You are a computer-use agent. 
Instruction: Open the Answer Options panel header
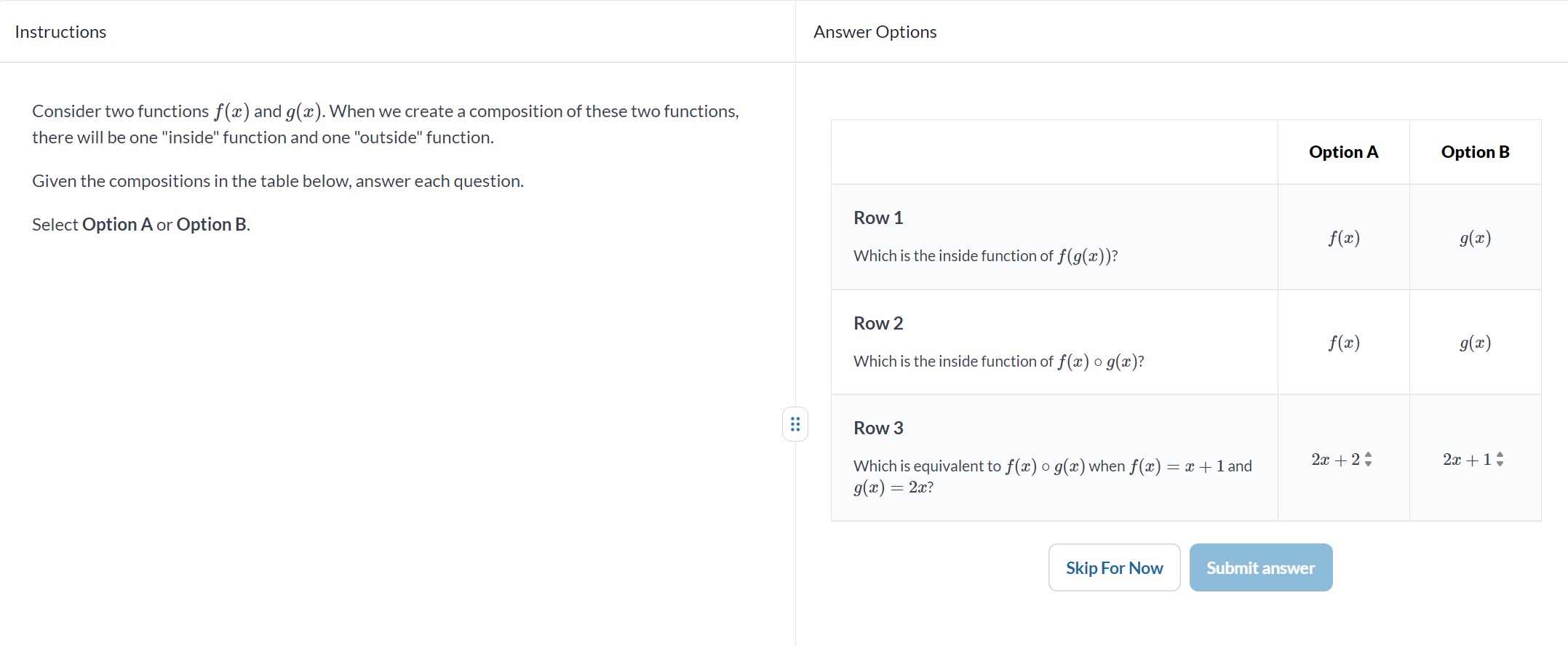[x=875, y=32]
